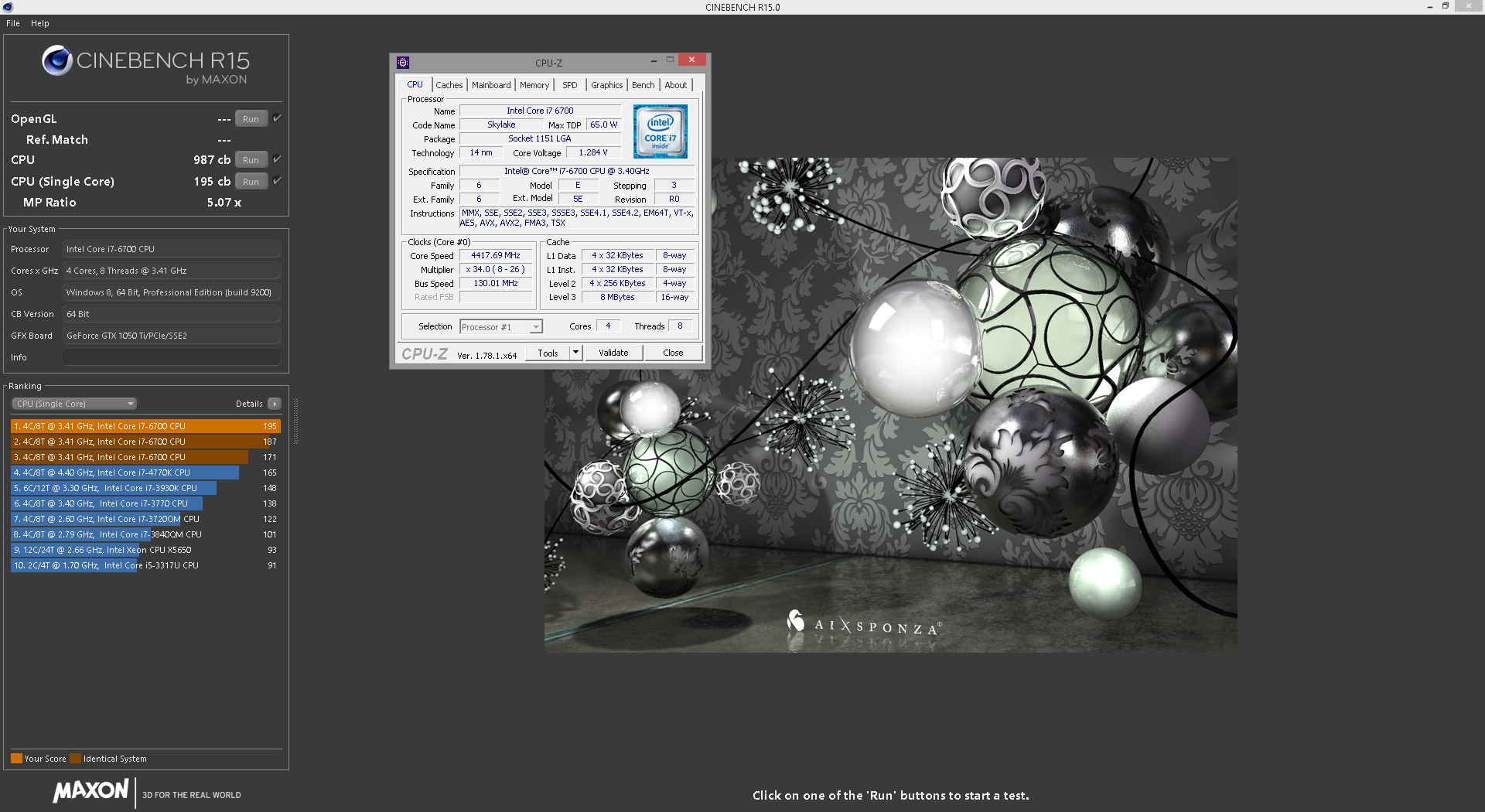This screenshot has width=1485, height=812.
Task: Click the panel resize grip beside Ranking
Action: pyautogui.click(x=295, y=421)
